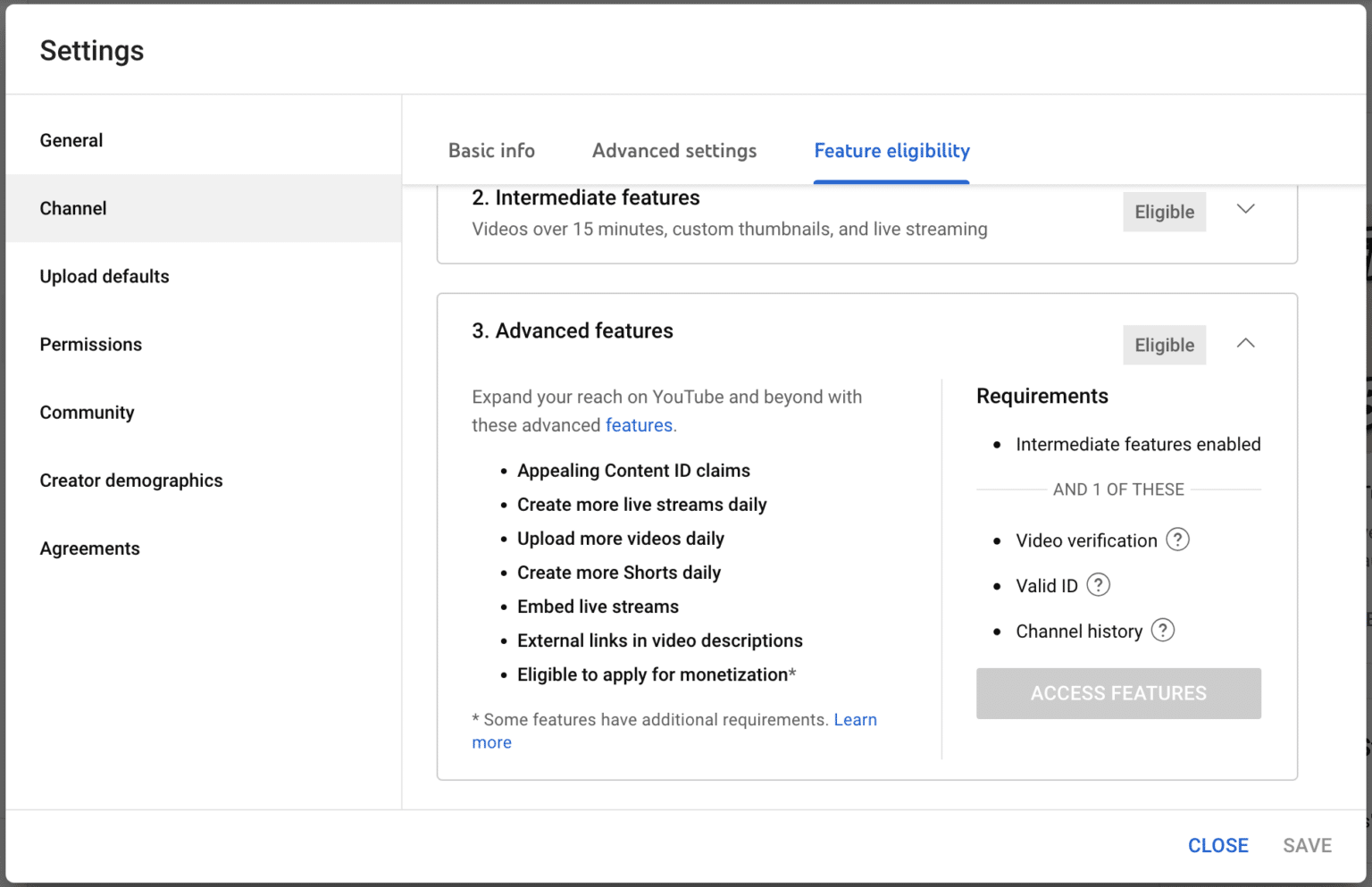Viewport: 1372px width, 887px height.
Task: Expand the Intermediate features section
Action: click(x=1245, y=211)
